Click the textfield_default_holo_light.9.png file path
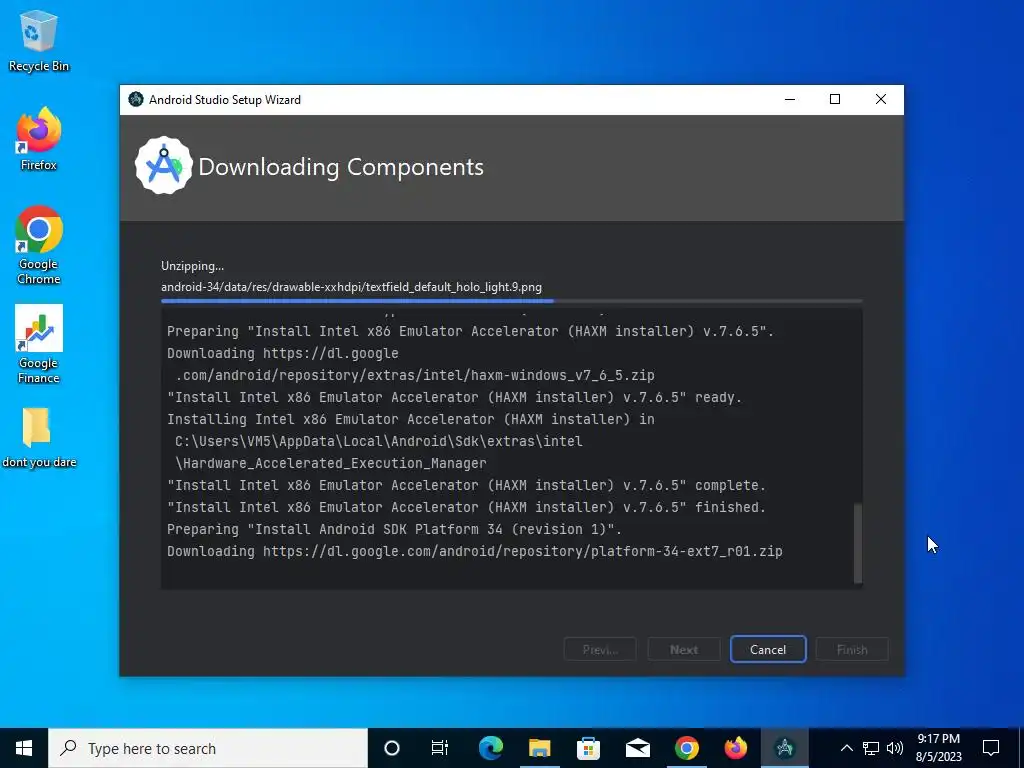This screenshot has width=1024, height=768. tap(351, 287)
